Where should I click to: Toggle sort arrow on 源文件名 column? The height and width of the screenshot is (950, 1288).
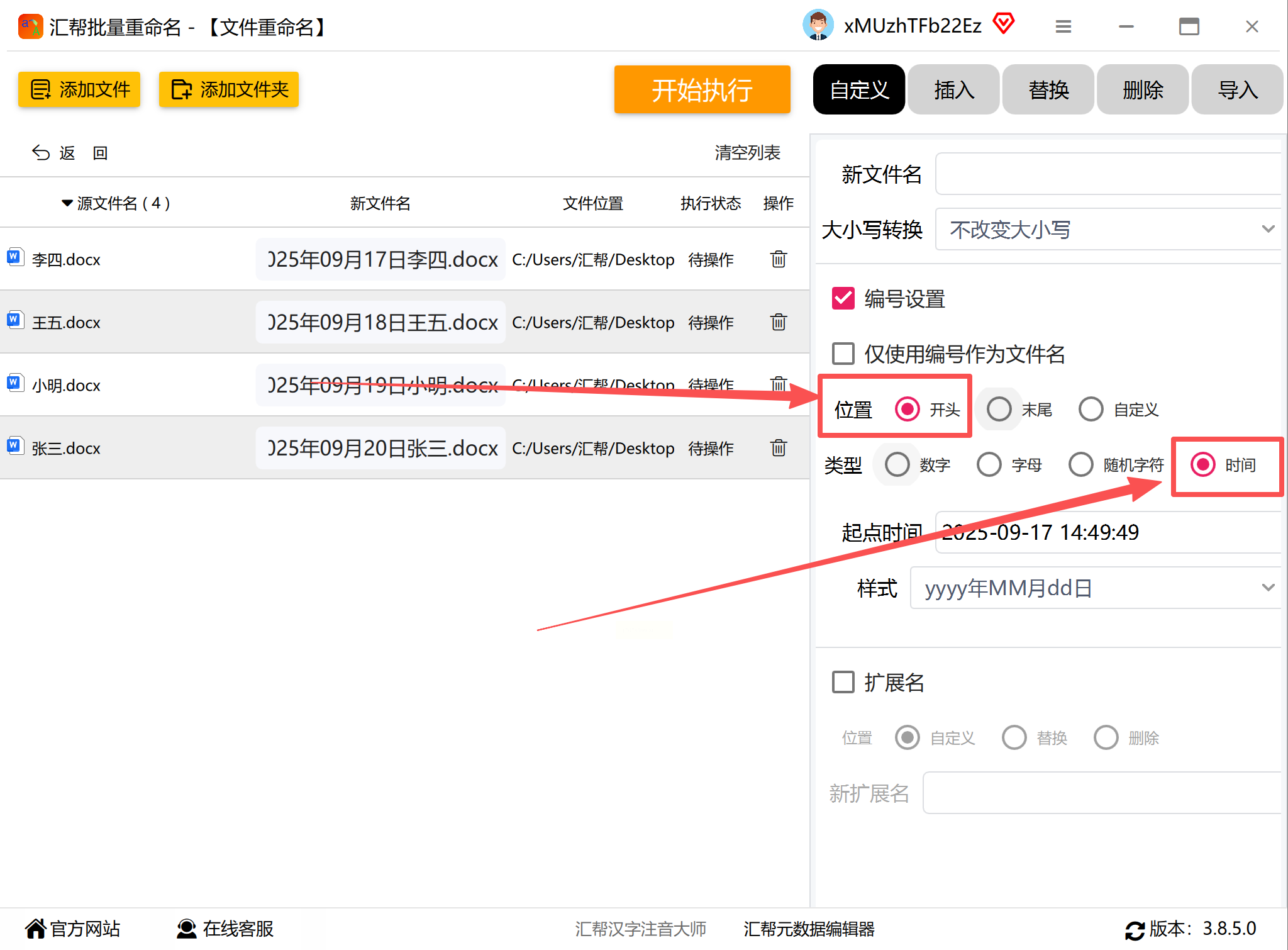[67, 203]
